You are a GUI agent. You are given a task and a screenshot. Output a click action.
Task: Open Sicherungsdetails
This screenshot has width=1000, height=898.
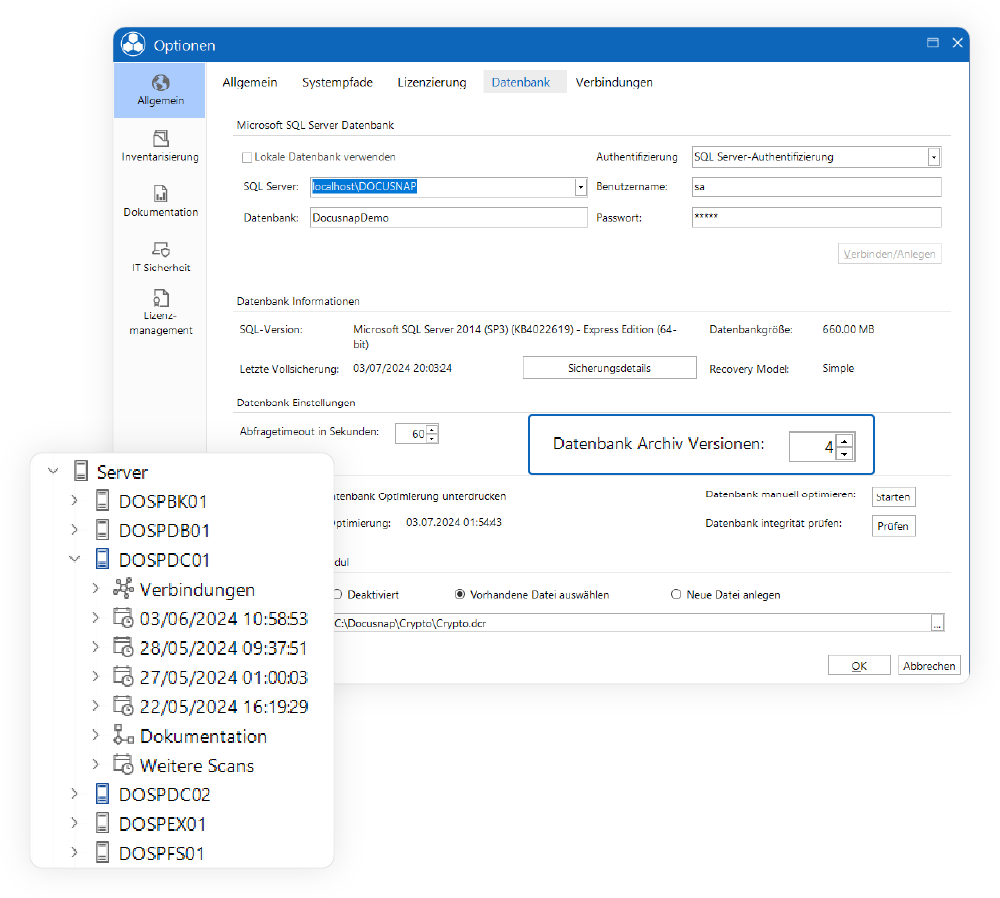610,368
